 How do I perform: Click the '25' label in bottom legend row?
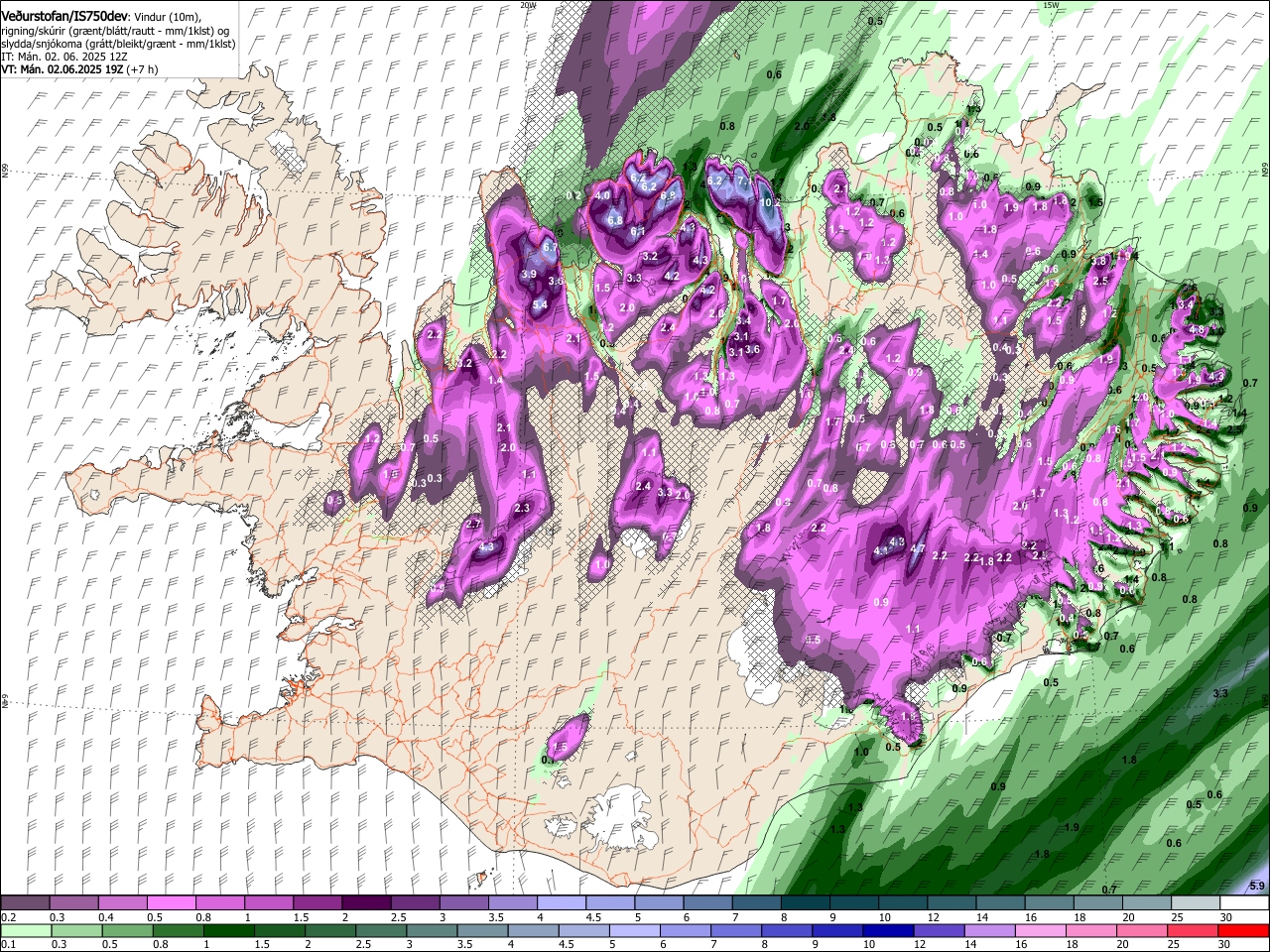coord(1176,944)
